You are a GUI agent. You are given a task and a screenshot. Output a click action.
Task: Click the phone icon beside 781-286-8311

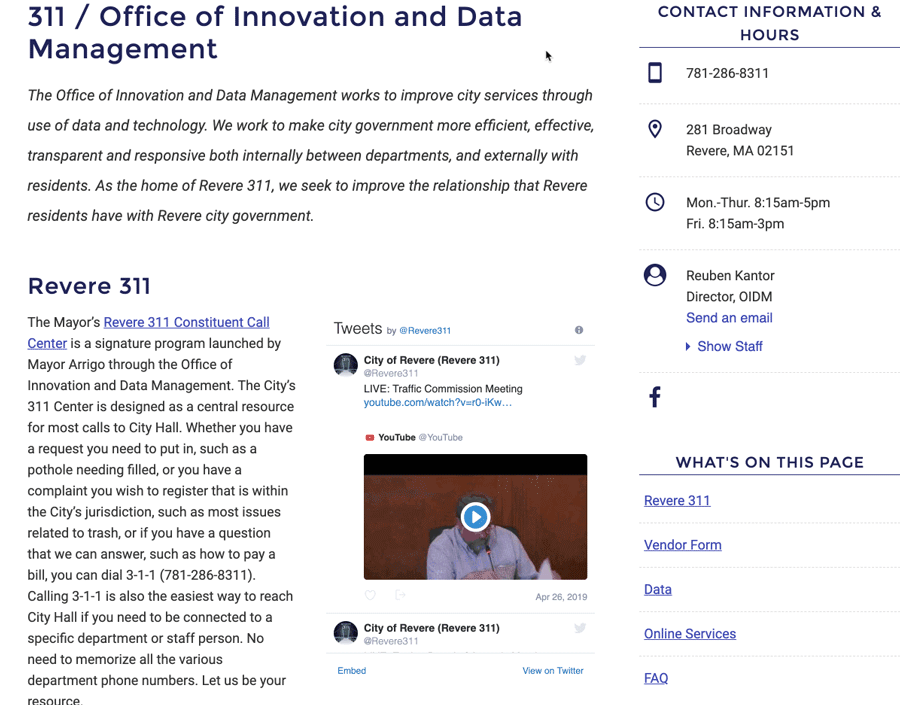pos(655,73)
